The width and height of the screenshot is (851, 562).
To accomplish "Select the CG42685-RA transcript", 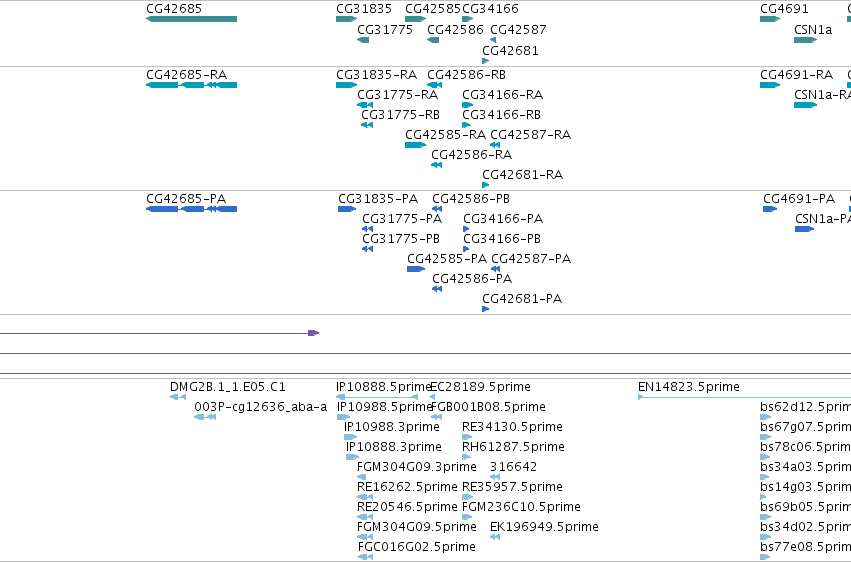I will point(192,85).
